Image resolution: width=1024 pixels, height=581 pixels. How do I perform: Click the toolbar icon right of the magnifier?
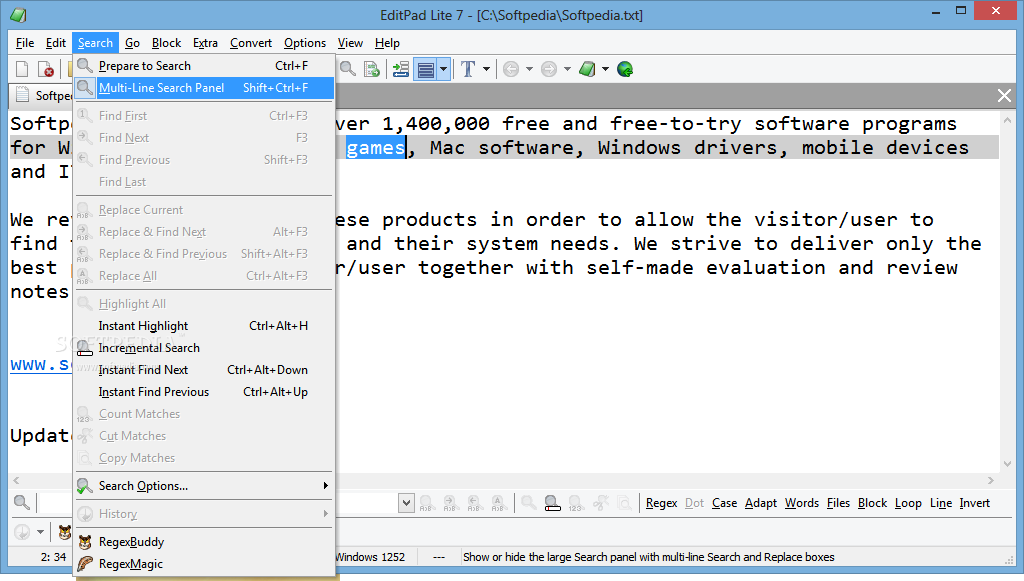click(372, 69)
